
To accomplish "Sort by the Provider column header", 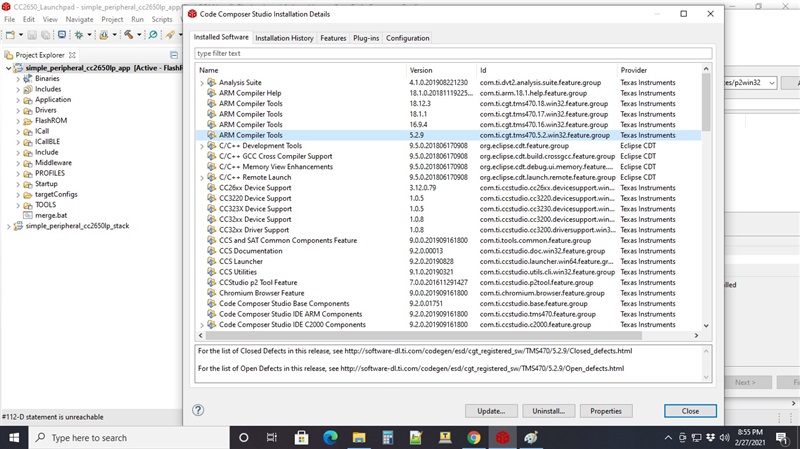I will pyautogui.click(x=658, y=70).
